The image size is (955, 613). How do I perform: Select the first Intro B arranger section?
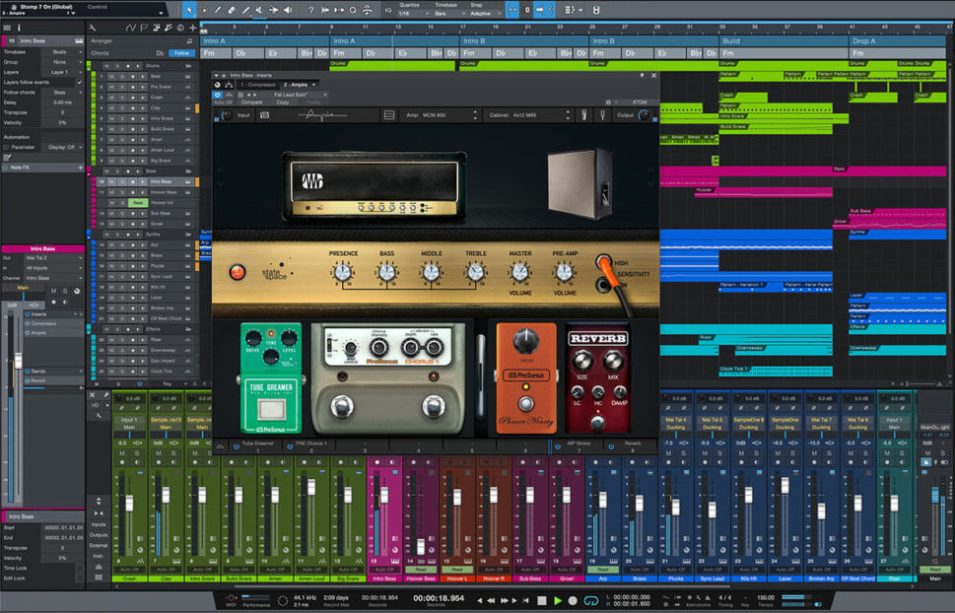point(524,41)
